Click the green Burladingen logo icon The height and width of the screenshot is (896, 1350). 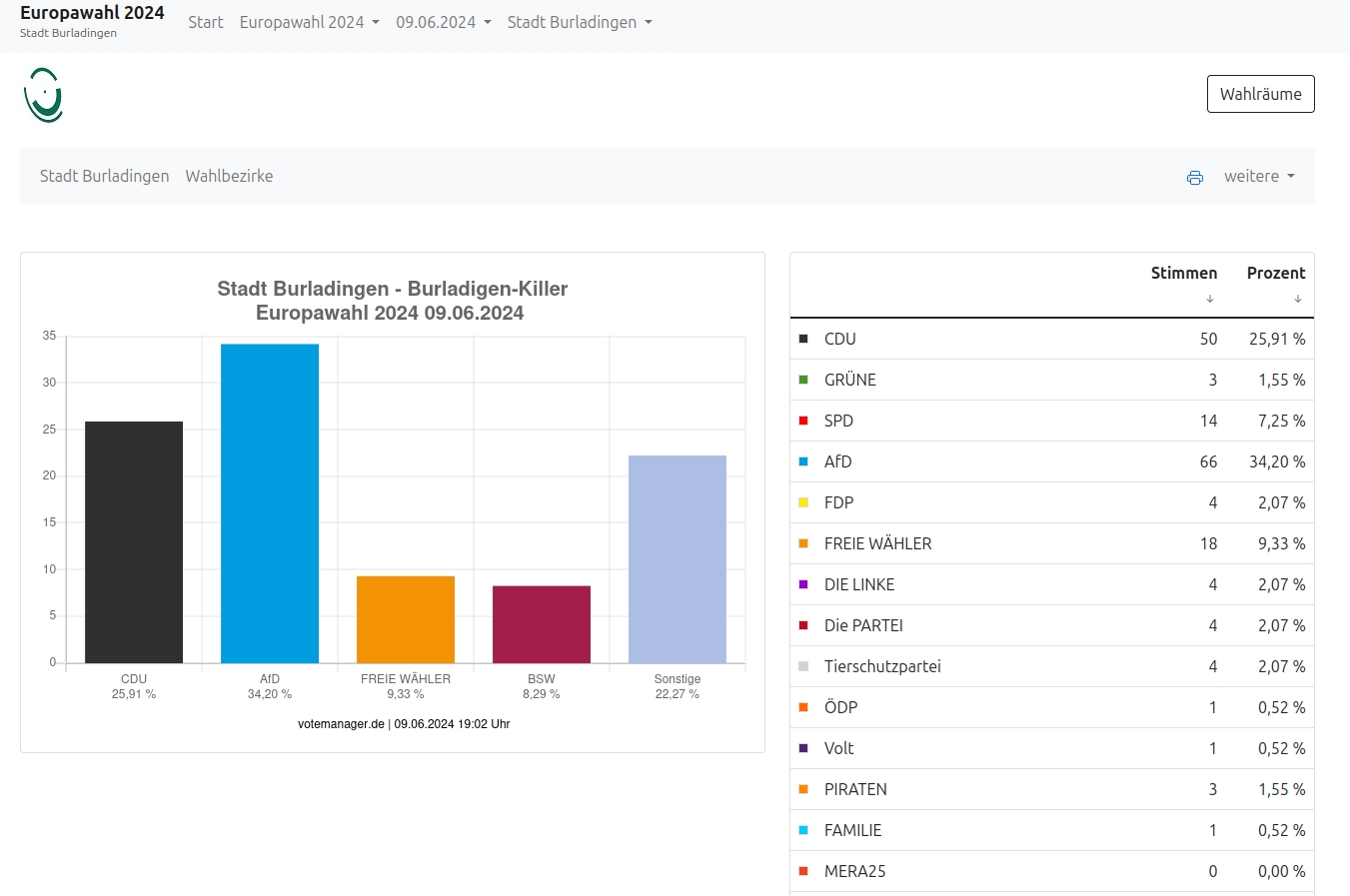click(x=44, y=96)
